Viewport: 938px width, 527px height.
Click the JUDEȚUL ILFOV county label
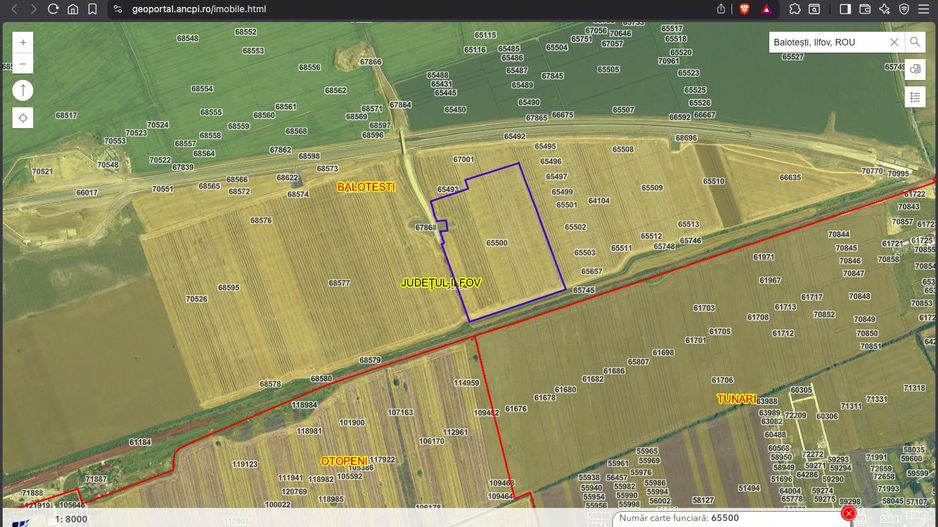pyautogui.click(x=440, y=283)
